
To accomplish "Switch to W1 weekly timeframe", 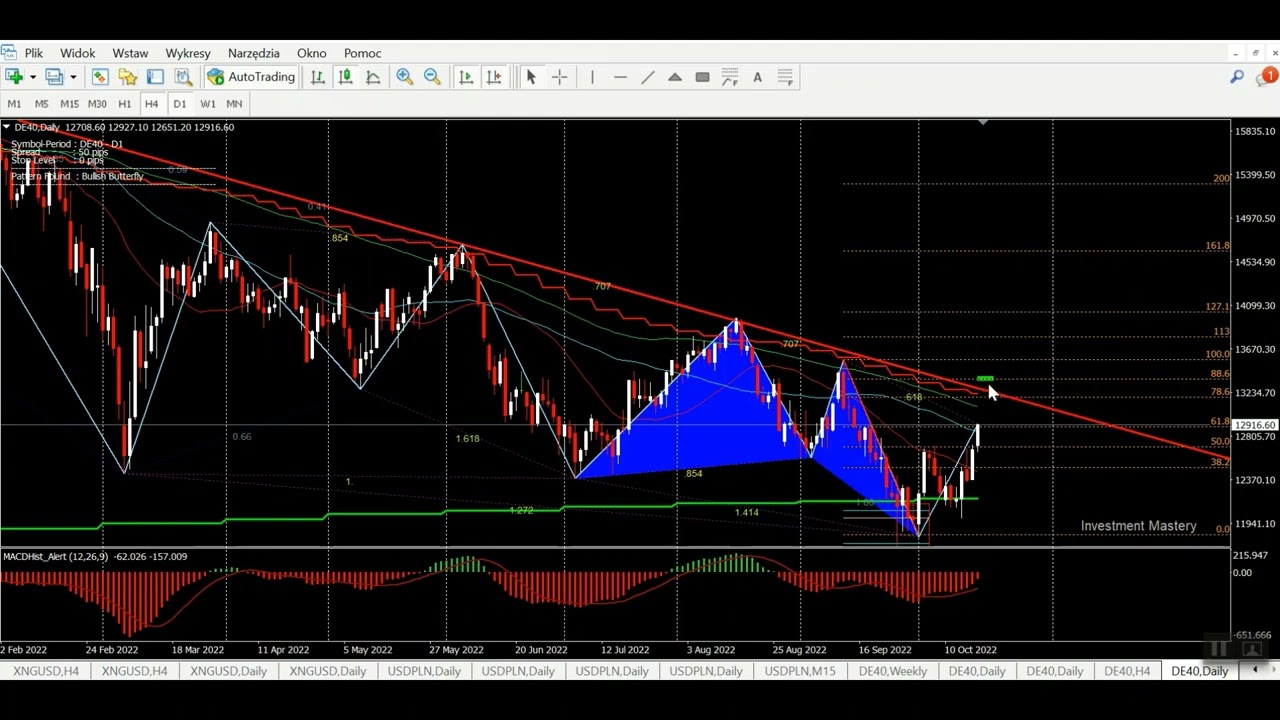I will pos(207,104).
